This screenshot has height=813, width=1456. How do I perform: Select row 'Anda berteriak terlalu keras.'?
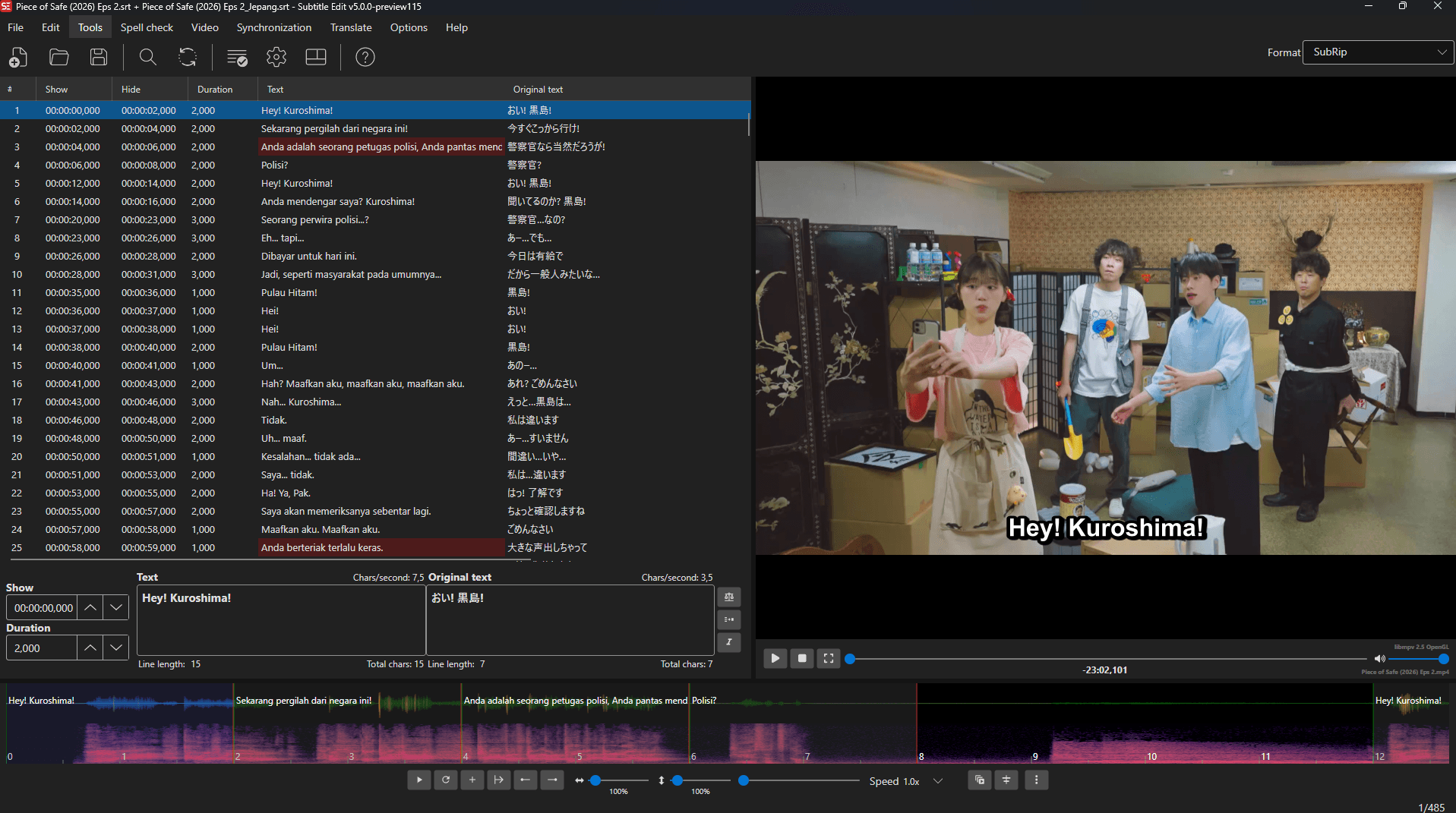coord(375,548)
